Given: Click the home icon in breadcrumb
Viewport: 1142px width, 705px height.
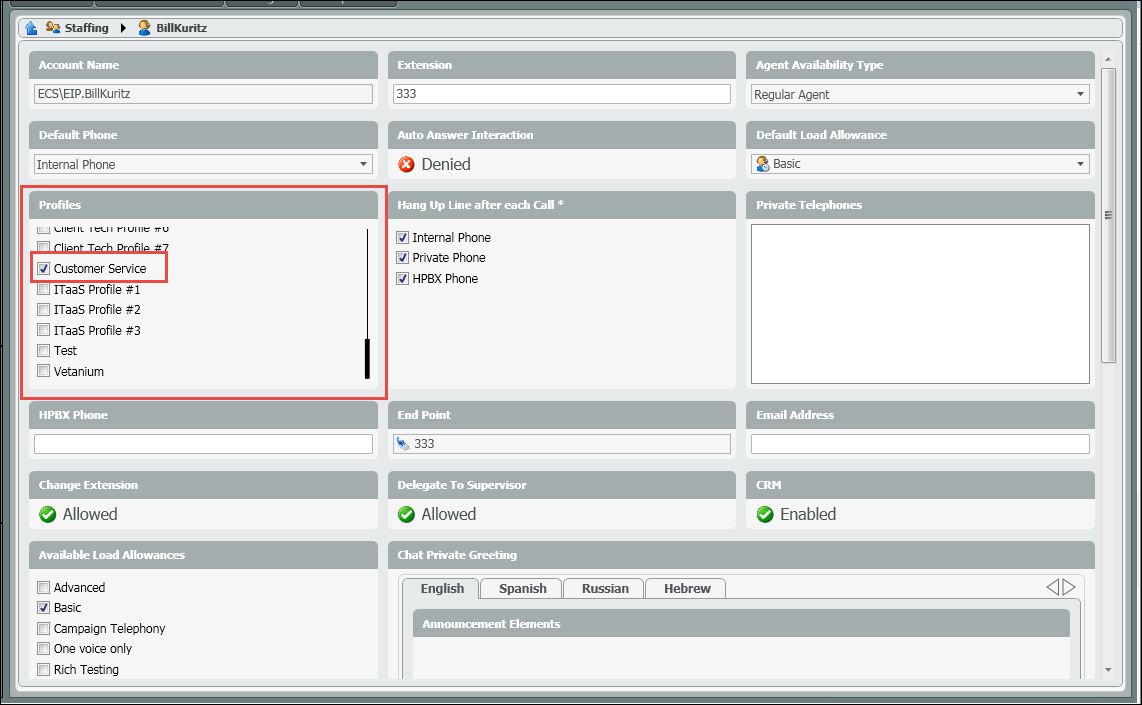Looking at the screenshot, I should point(32,28).
